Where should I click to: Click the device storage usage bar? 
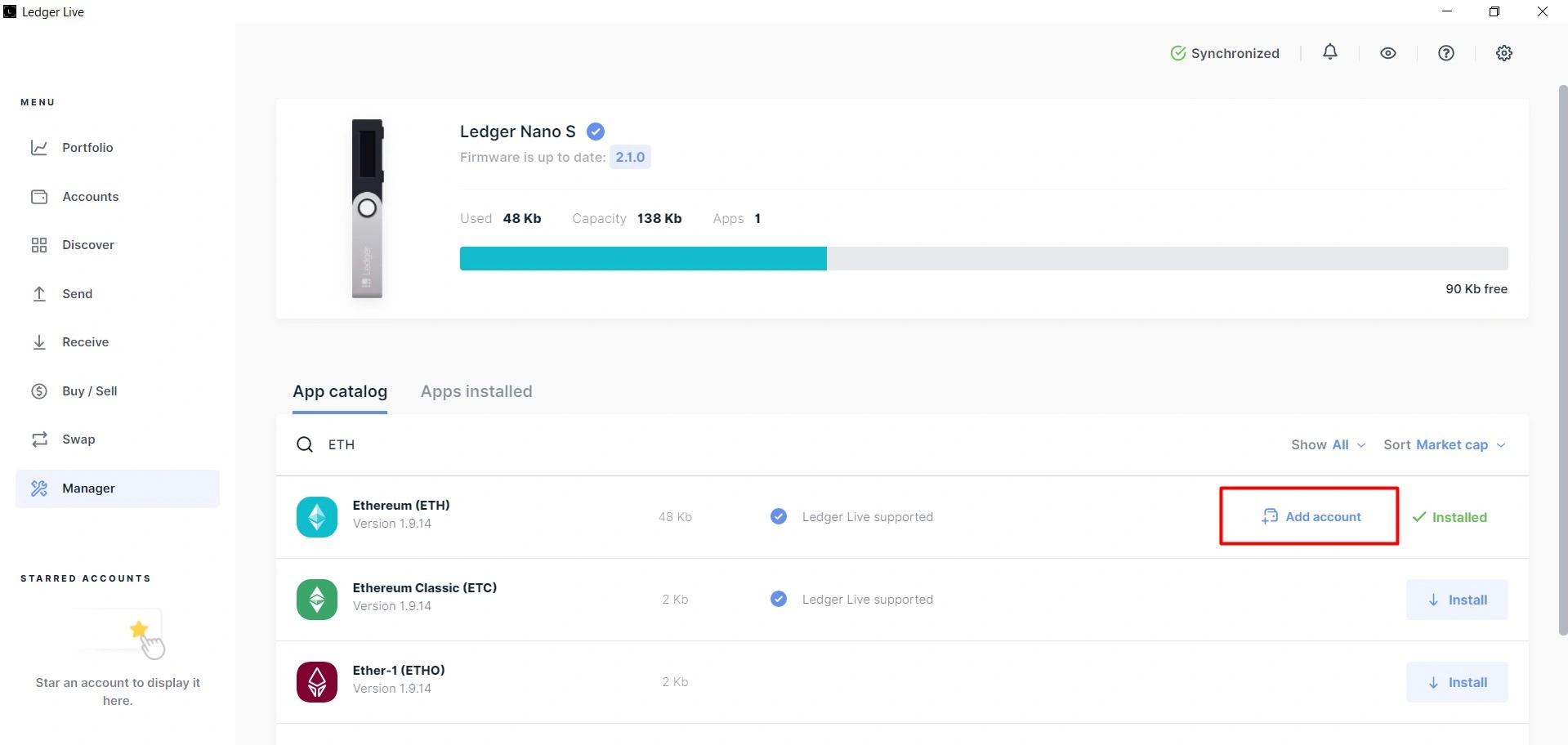(x=984, y=258)
